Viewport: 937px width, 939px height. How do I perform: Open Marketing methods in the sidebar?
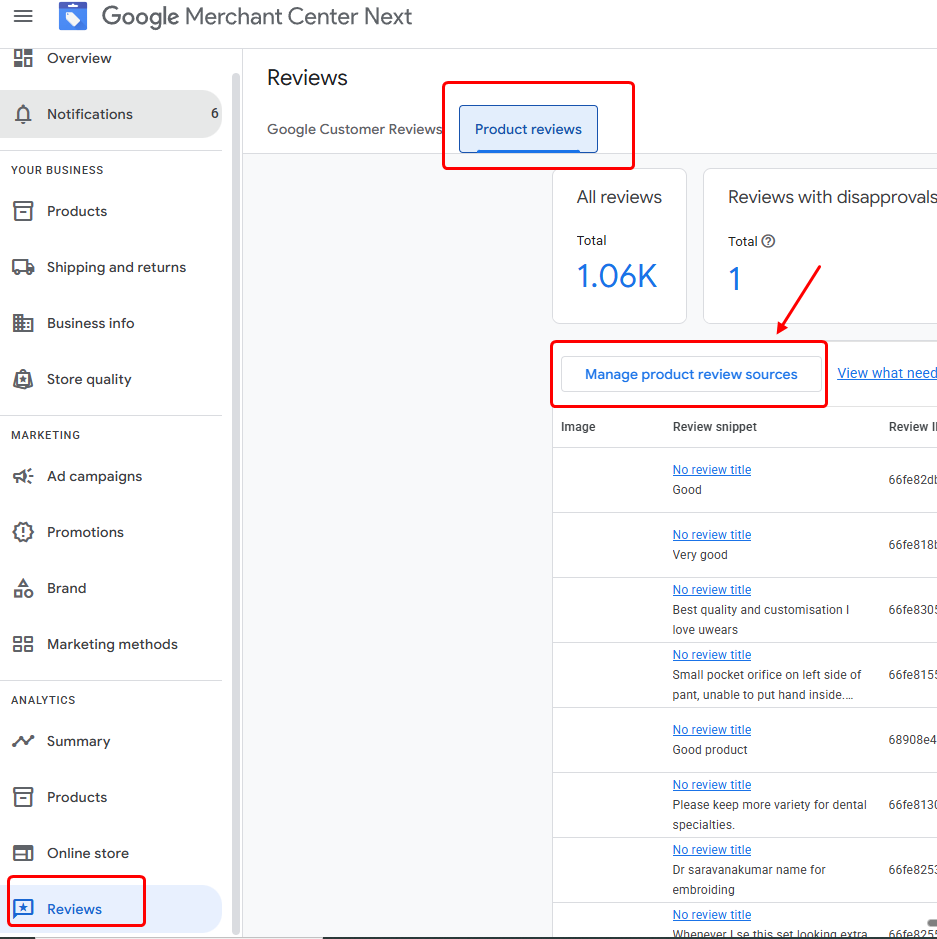coord(112,644)
